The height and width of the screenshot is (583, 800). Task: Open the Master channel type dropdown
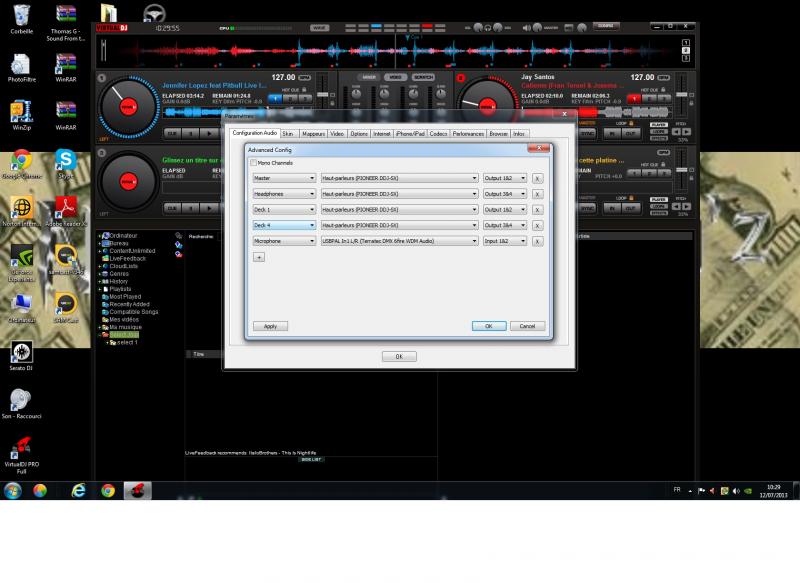pos(284,179)
